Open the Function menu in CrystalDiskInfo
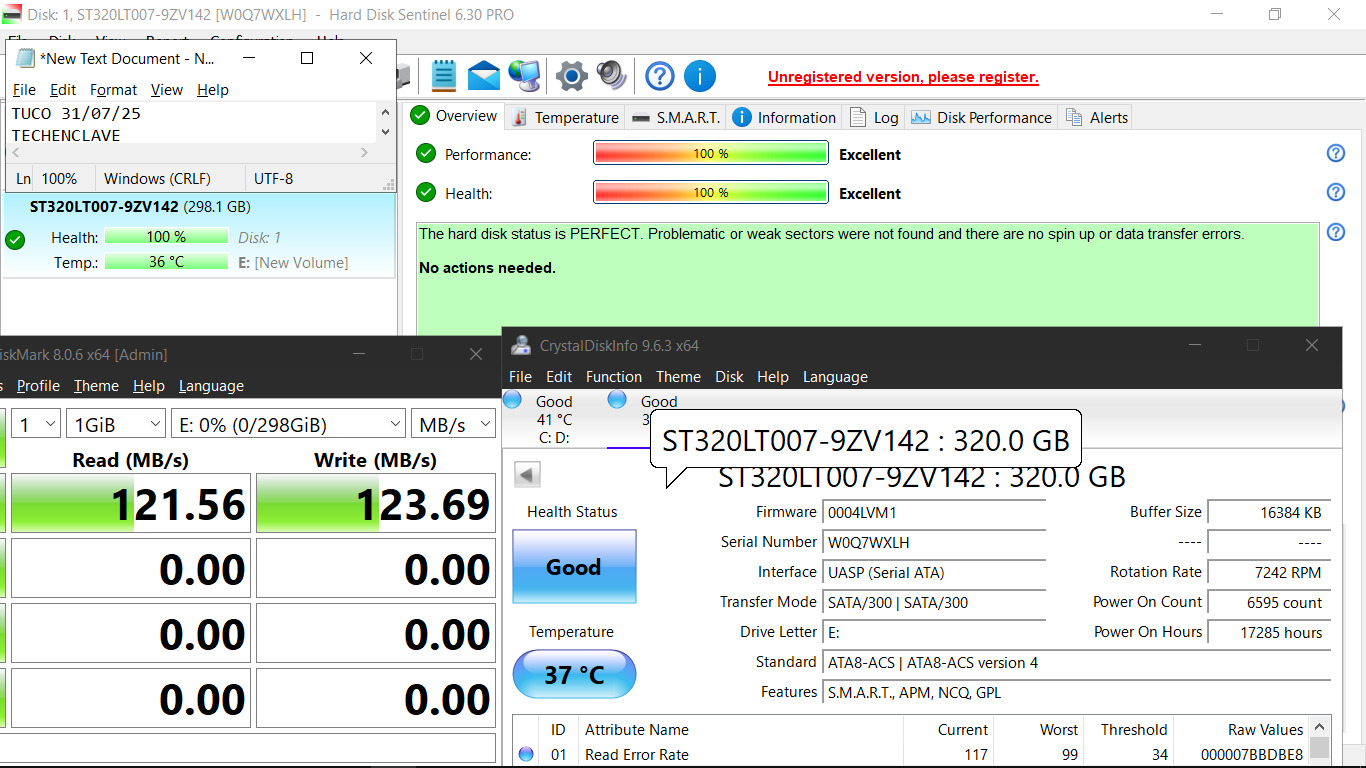Viewport: 1366px width, 768px height. 614,376
